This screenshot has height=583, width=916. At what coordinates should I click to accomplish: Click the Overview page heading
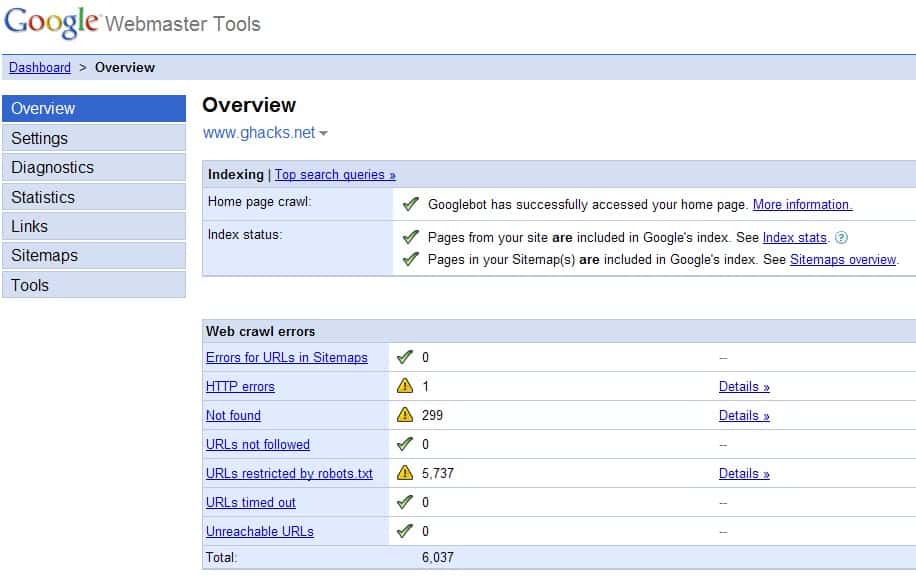(249, 105)
